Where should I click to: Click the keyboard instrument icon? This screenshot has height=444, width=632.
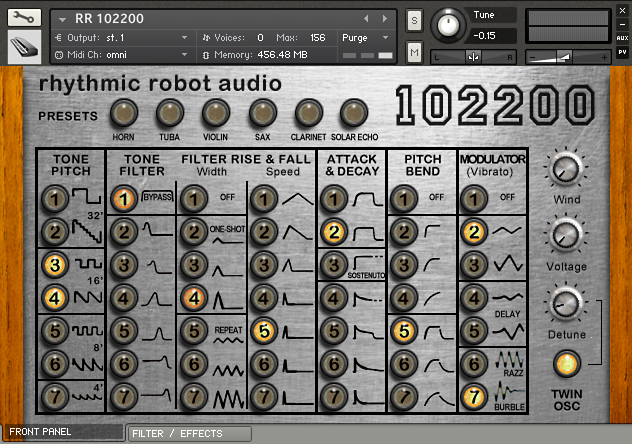coord(24,46)
